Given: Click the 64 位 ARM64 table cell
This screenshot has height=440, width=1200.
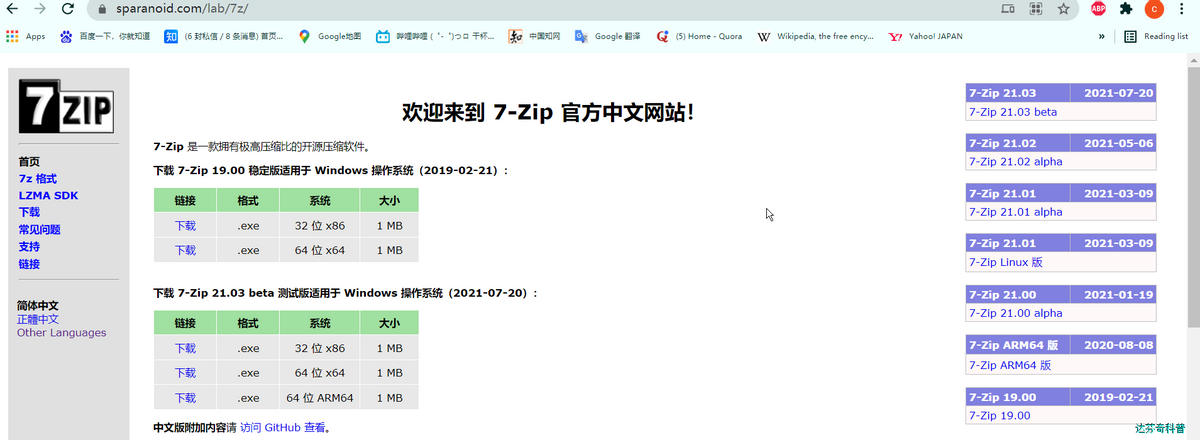Looking at the screenshot, I should click(x=320, y=397).
